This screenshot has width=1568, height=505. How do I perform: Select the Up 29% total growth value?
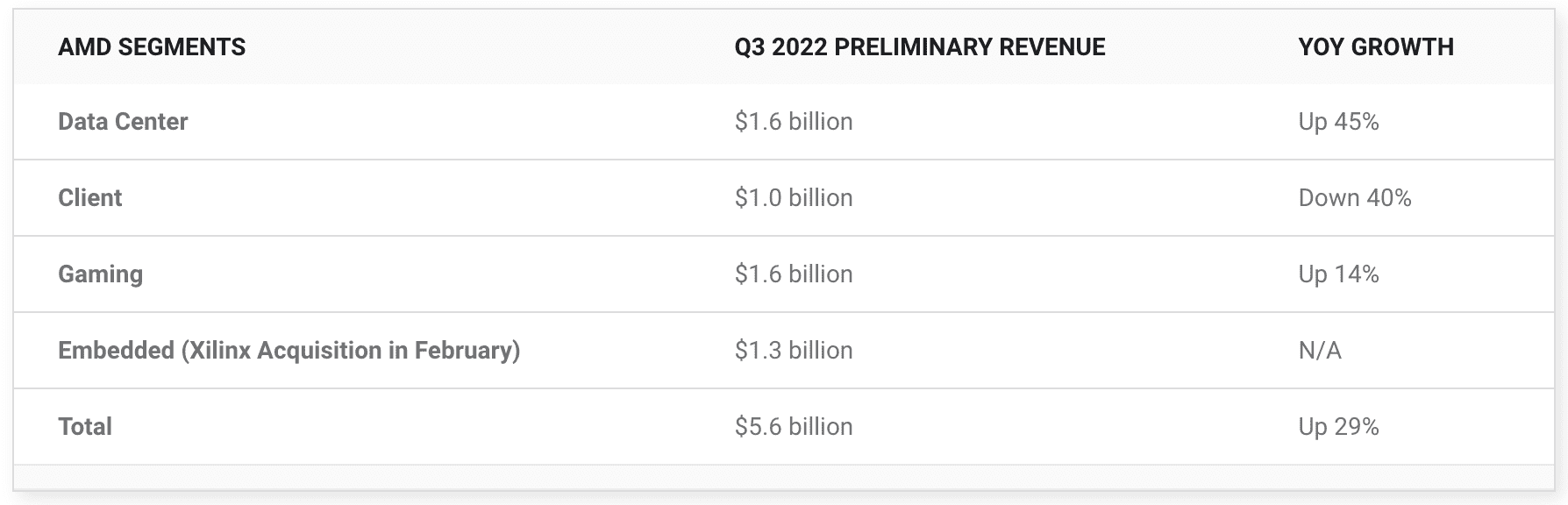click(x=1338, y=426)
